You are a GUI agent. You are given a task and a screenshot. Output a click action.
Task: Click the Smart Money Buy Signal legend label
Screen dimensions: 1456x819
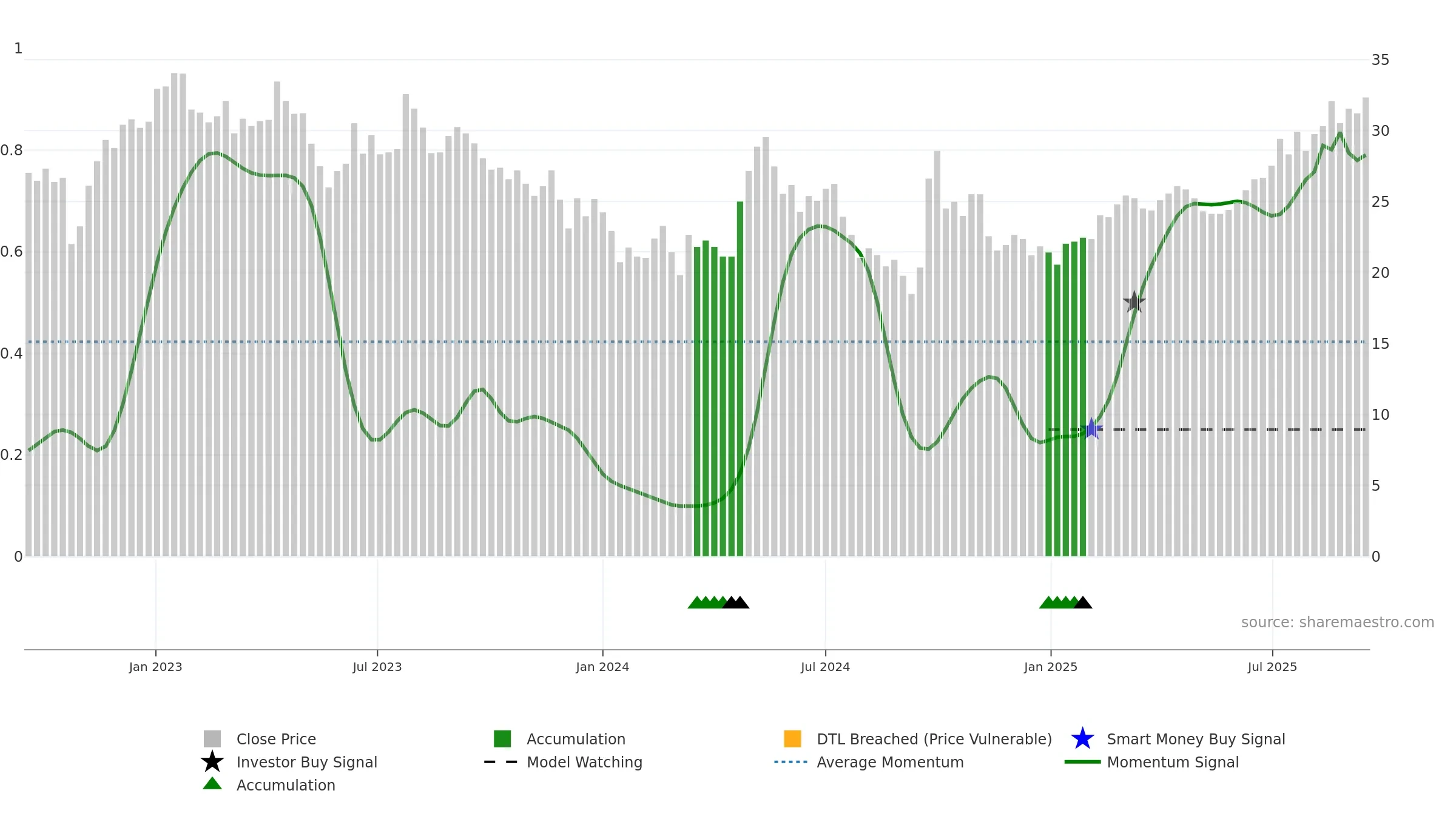pyautogui.click(x=1196, y=739)
